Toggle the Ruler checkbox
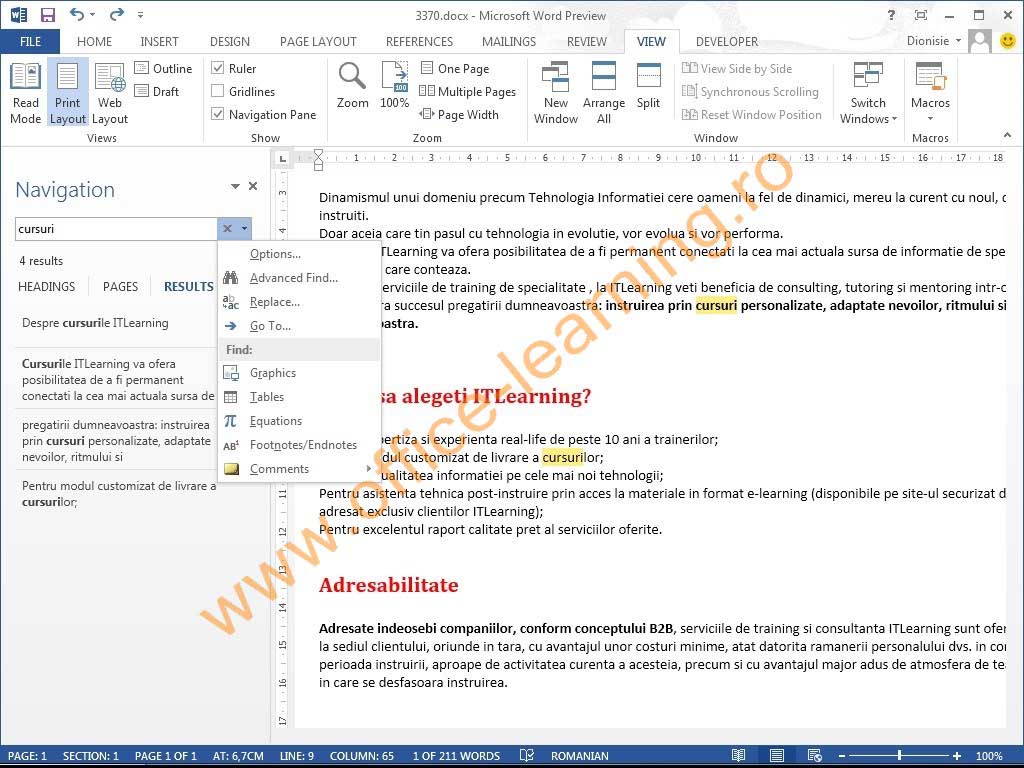The image size is (1024, 768). click(218, 68)
